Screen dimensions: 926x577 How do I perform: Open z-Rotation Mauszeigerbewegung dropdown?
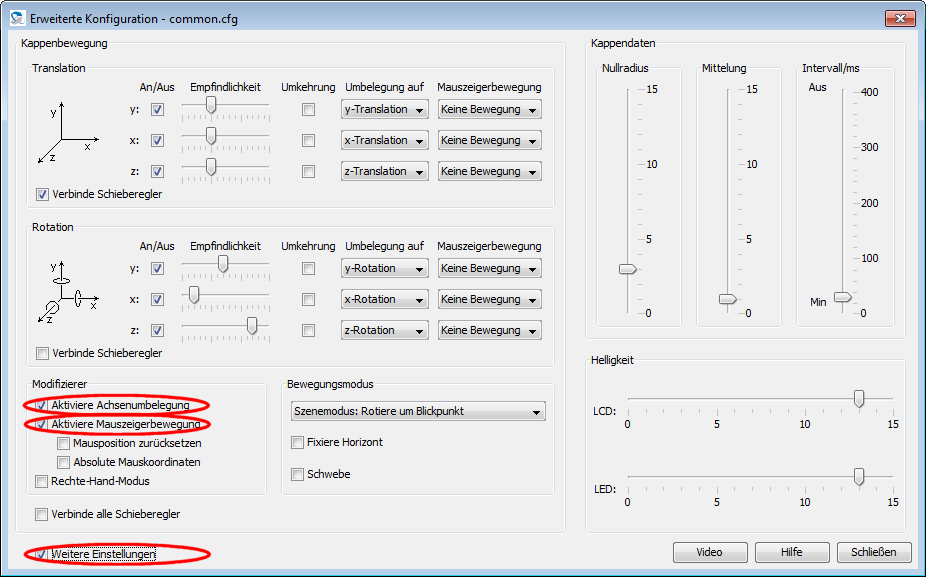click(490, 330)
